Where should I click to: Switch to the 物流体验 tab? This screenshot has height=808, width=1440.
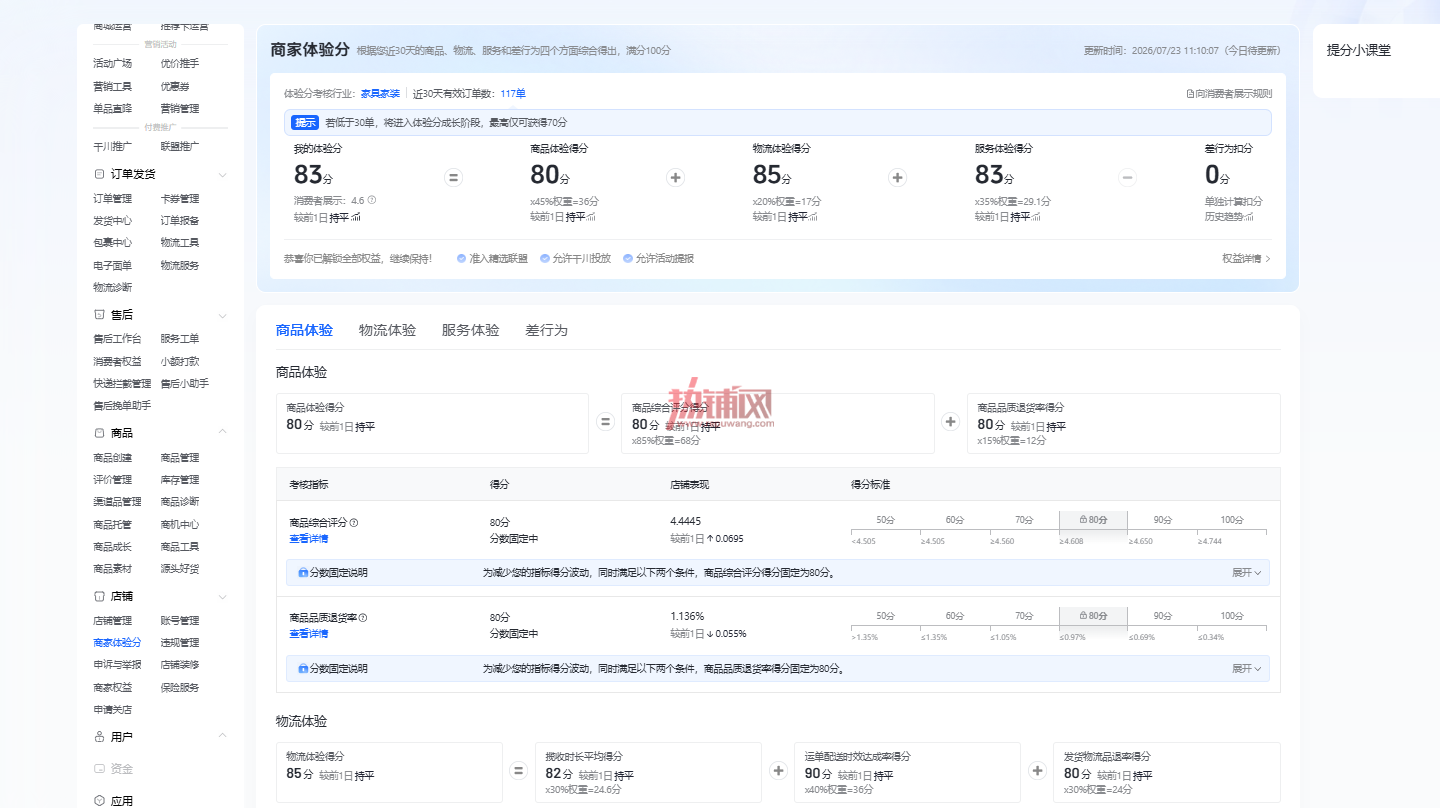click(387, 330)
